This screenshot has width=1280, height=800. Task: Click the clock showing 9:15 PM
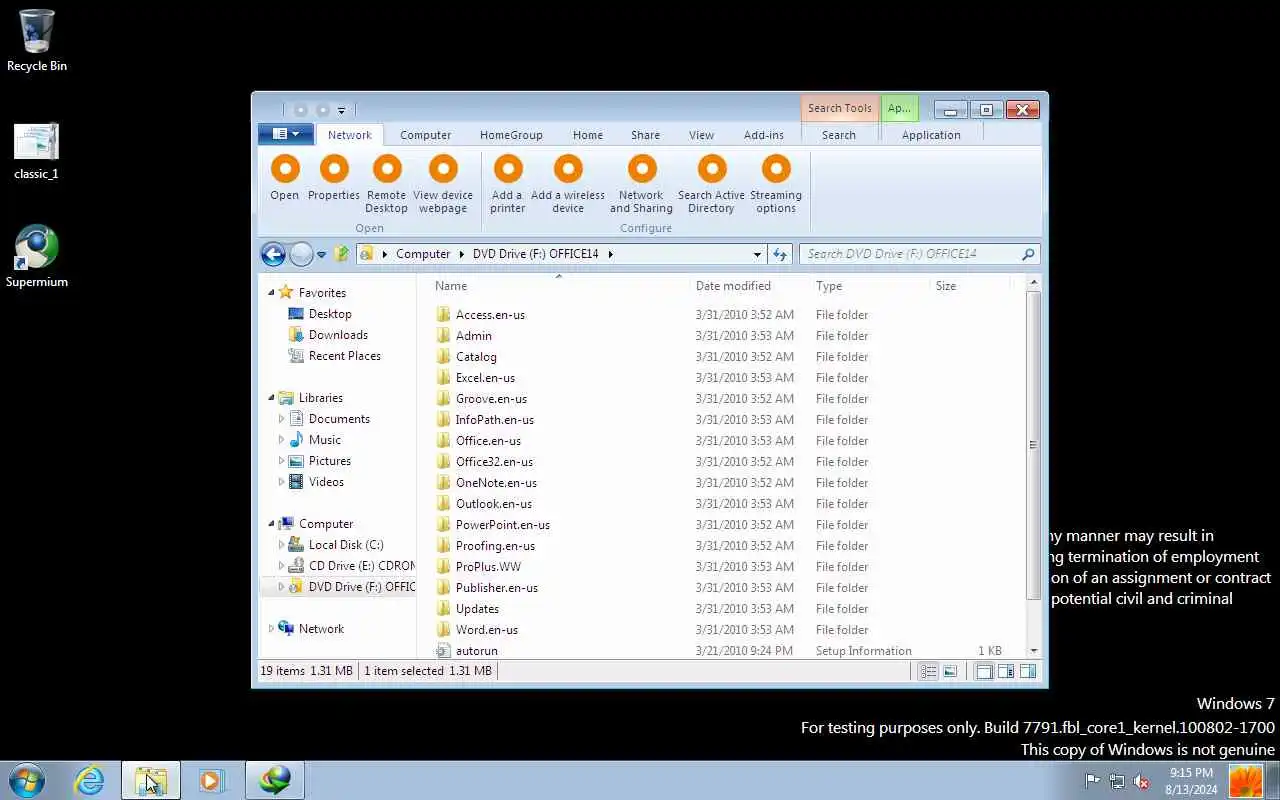tap(1191, 773)
